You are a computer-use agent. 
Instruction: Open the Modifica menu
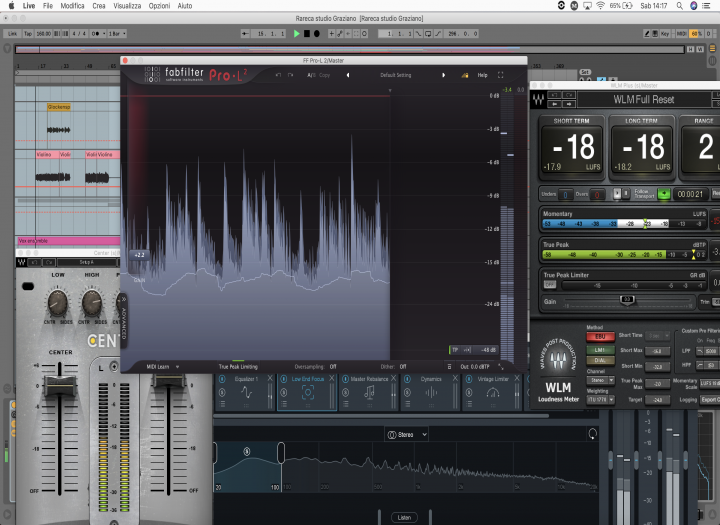tap(73, 6)
